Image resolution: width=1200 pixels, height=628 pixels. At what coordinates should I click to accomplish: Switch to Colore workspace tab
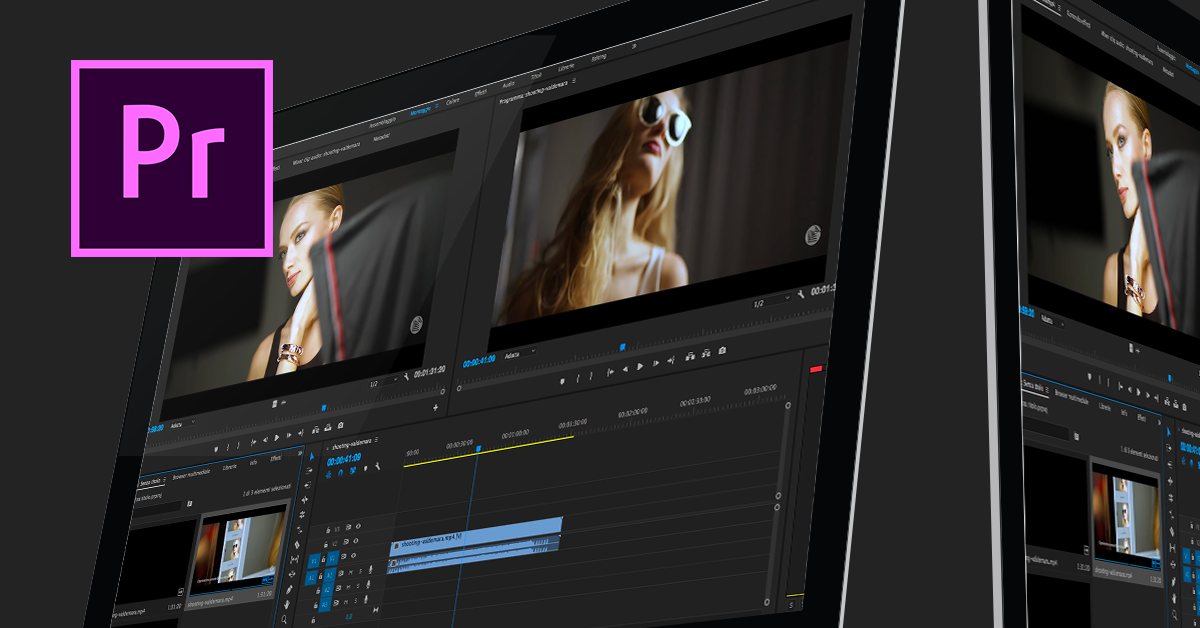[x=452, y=101]
